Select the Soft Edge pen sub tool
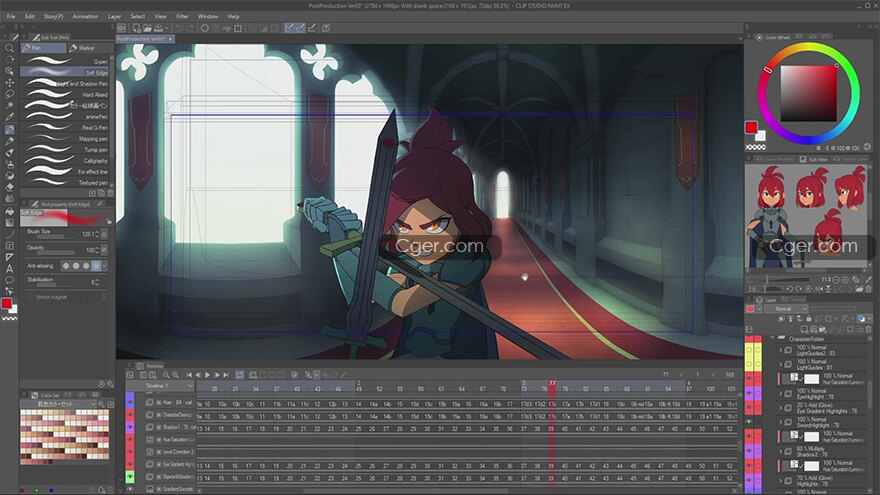 point(65,72)
